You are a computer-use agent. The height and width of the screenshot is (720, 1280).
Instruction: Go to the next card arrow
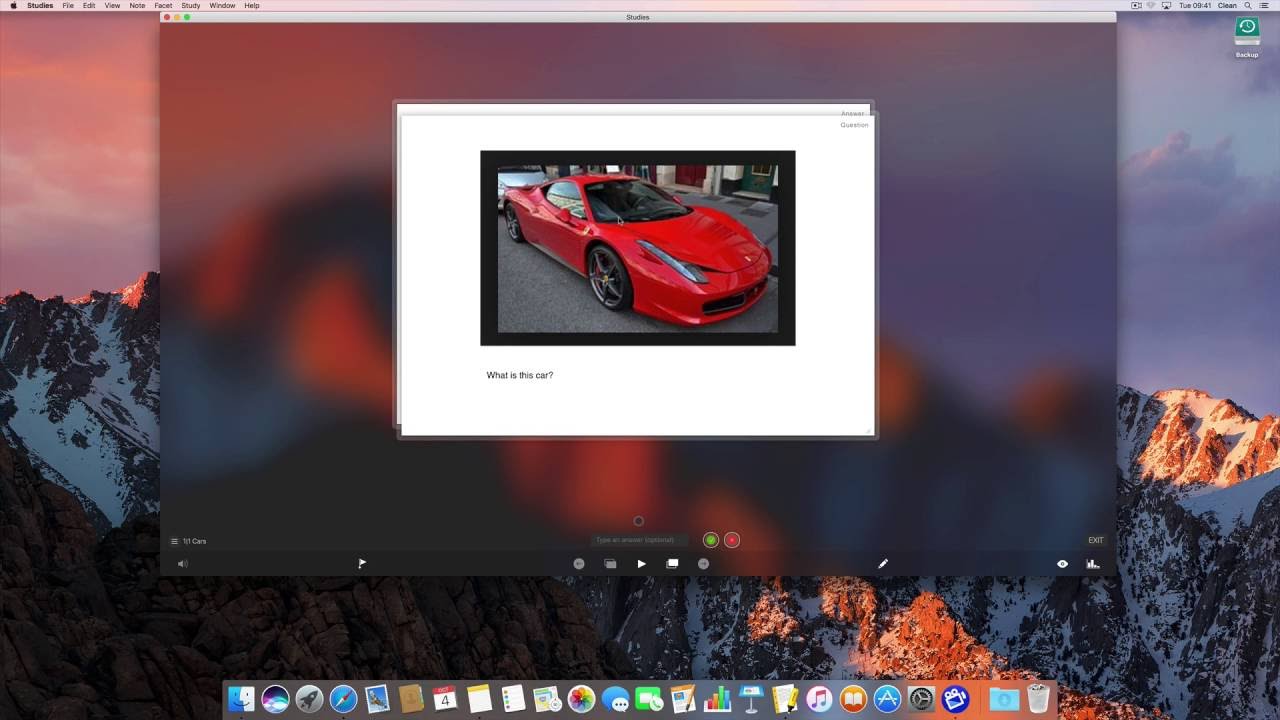703,564
